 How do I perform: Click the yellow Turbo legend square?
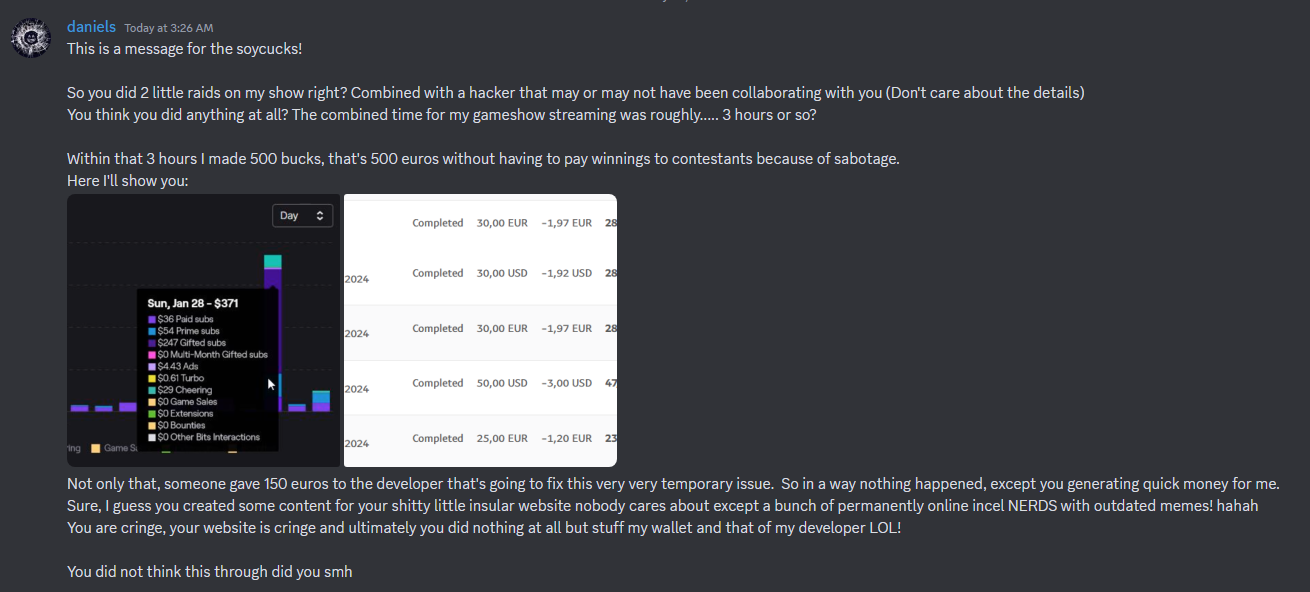coord(152,378)
